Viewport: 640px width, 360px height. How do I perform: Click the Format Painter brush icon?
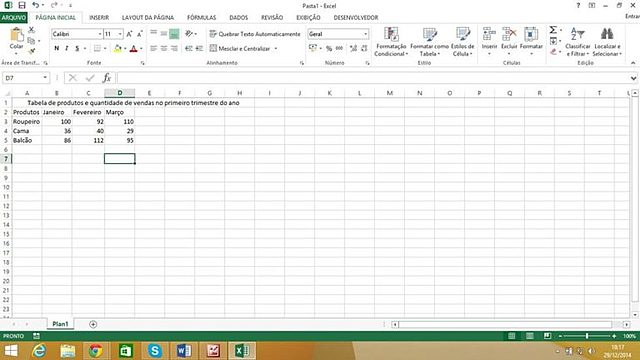31,51
